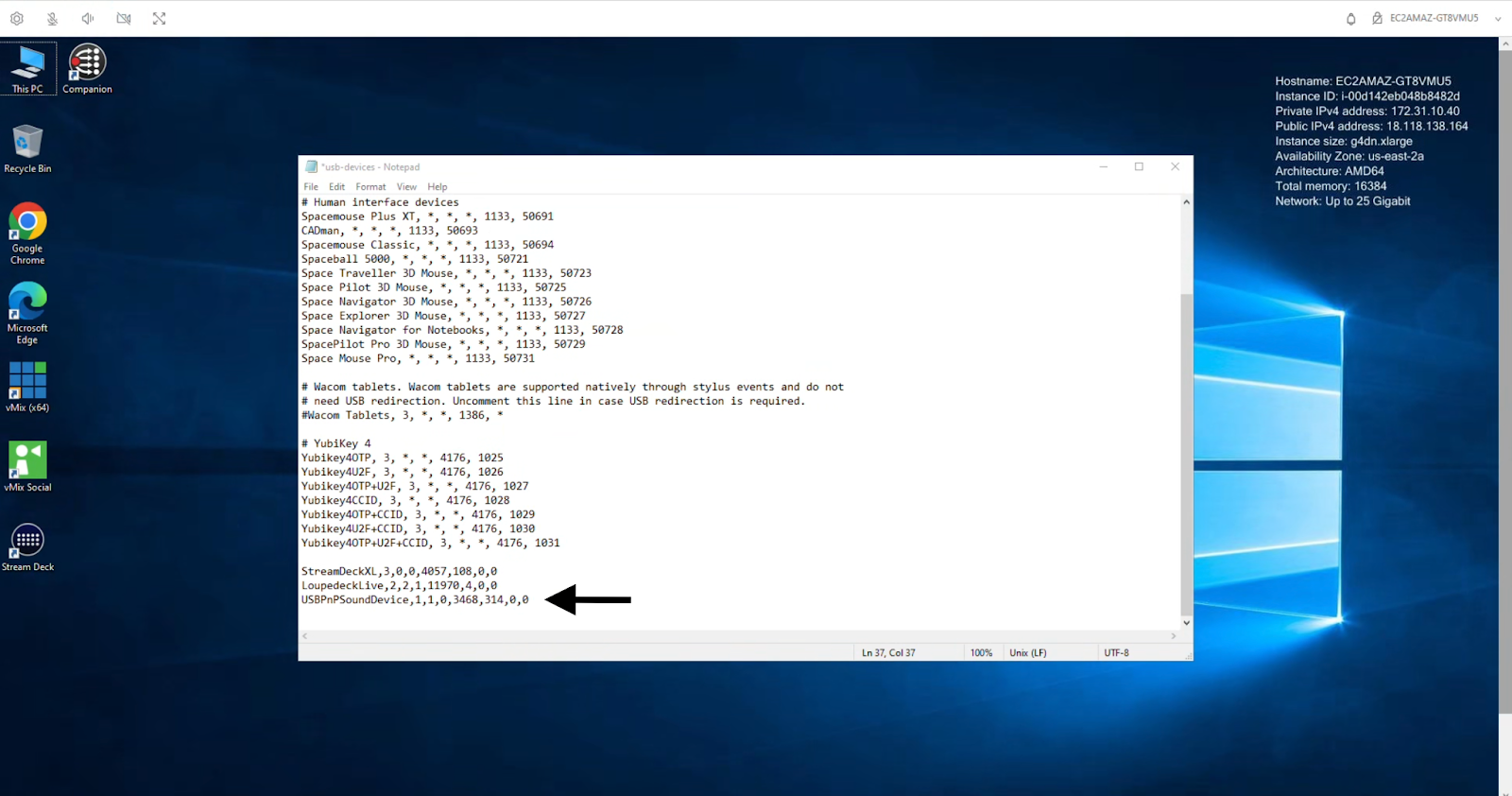Select the Recycle Bin icon

point(27,148)
